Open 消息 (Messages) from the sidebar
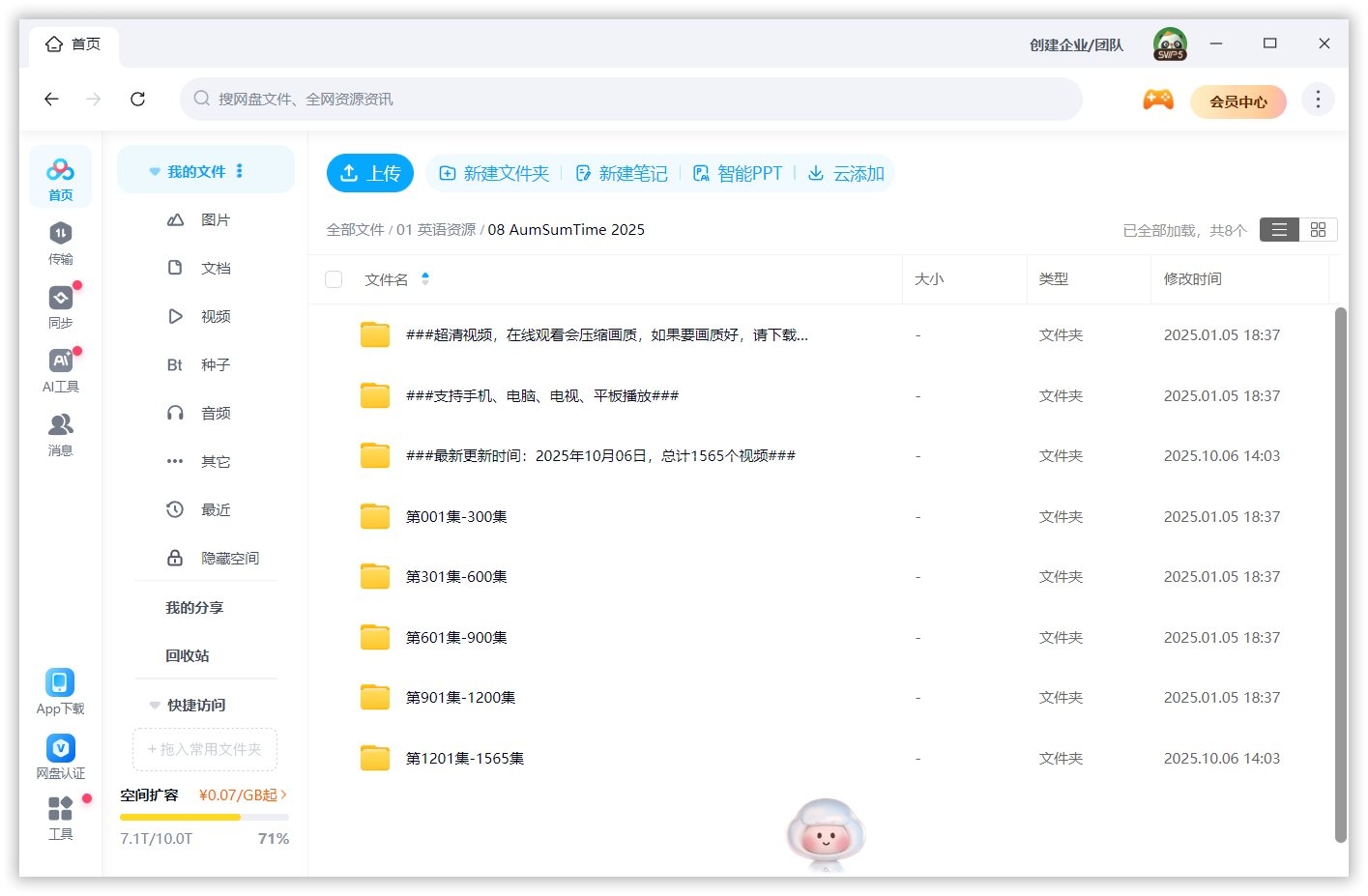This screenshot has height=896, width=1368. (60, 432)
